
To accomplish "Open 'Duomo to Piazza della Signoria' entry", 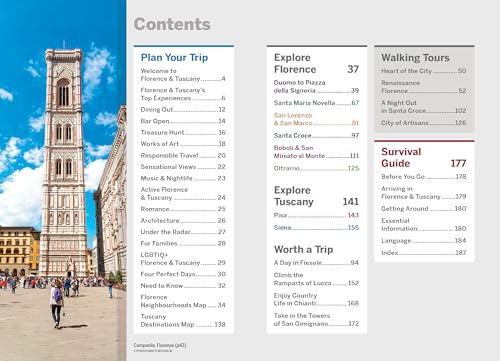I will point(316,86).
